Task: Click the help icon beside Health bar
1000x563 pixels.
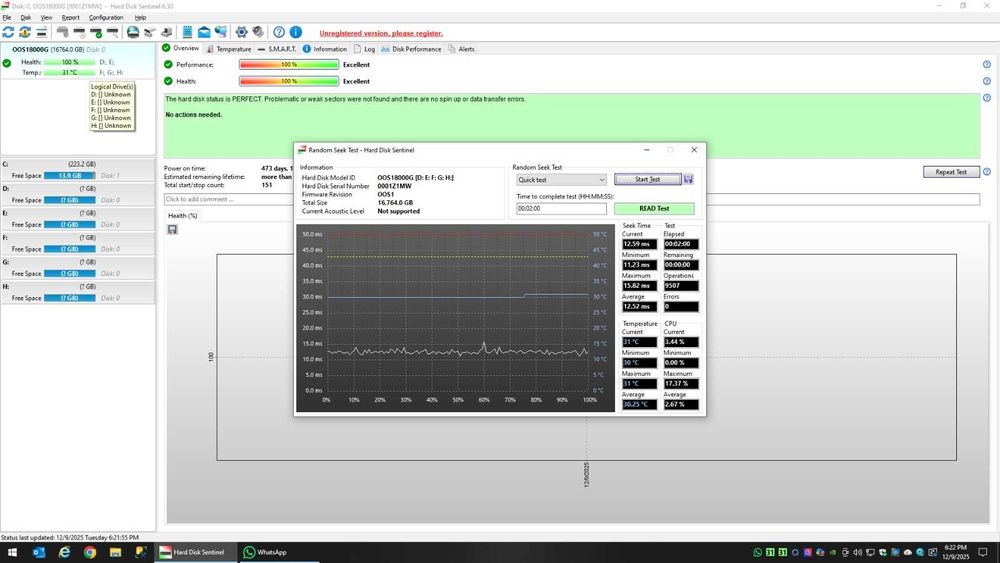Action: click(987, 81)
